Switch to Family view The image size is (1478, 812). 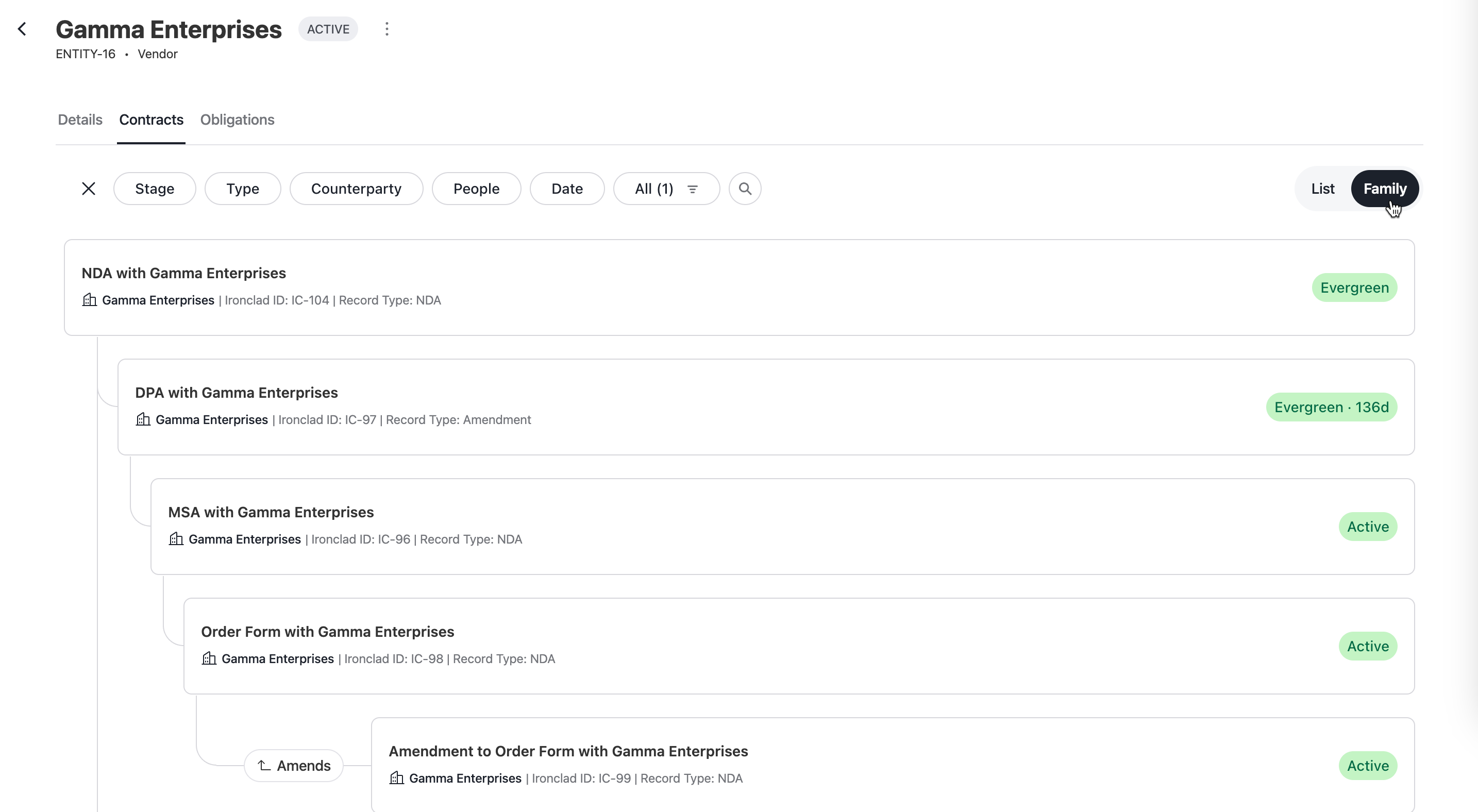[1384, 189]
